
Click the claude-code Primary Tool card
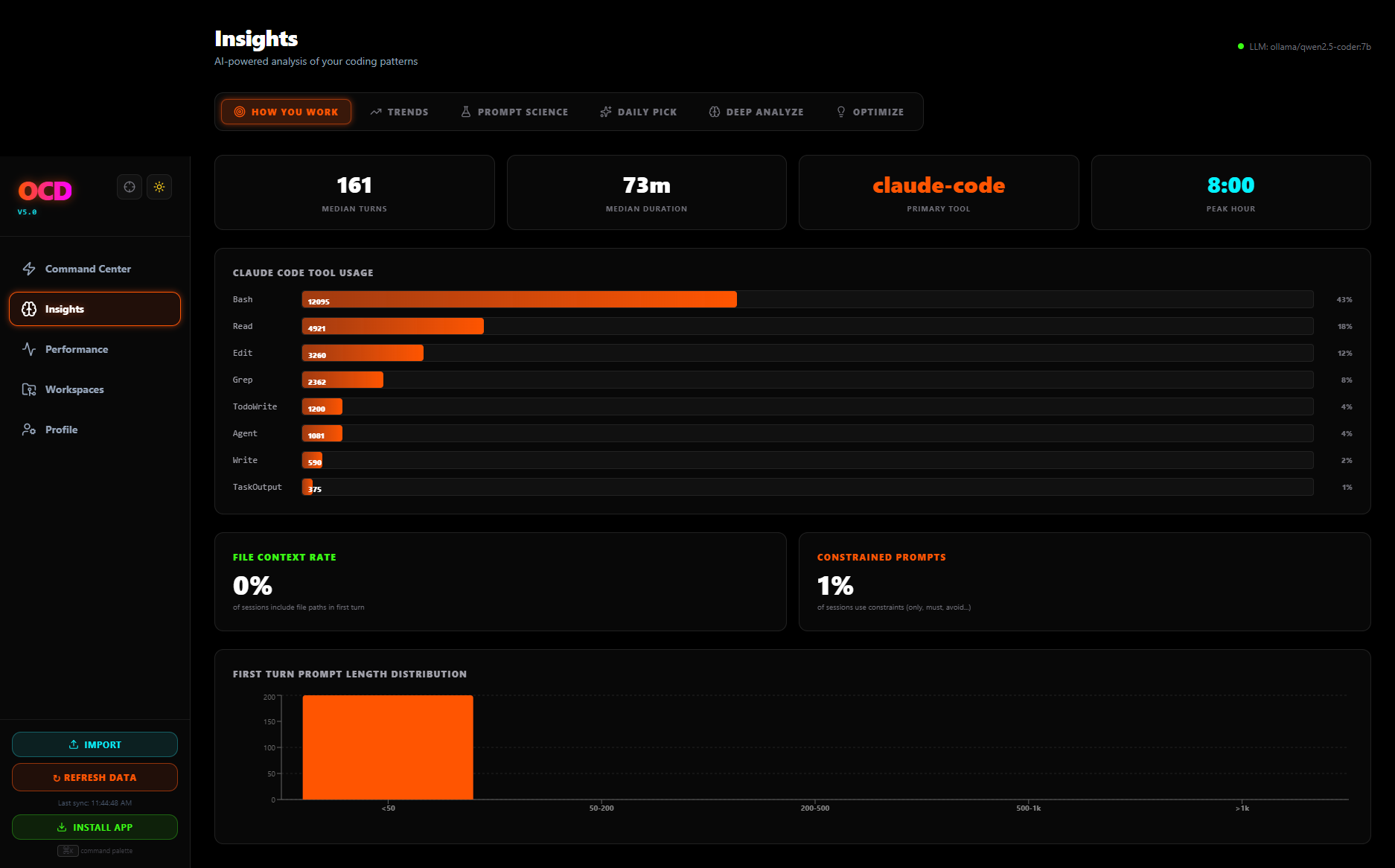point(939,192)
